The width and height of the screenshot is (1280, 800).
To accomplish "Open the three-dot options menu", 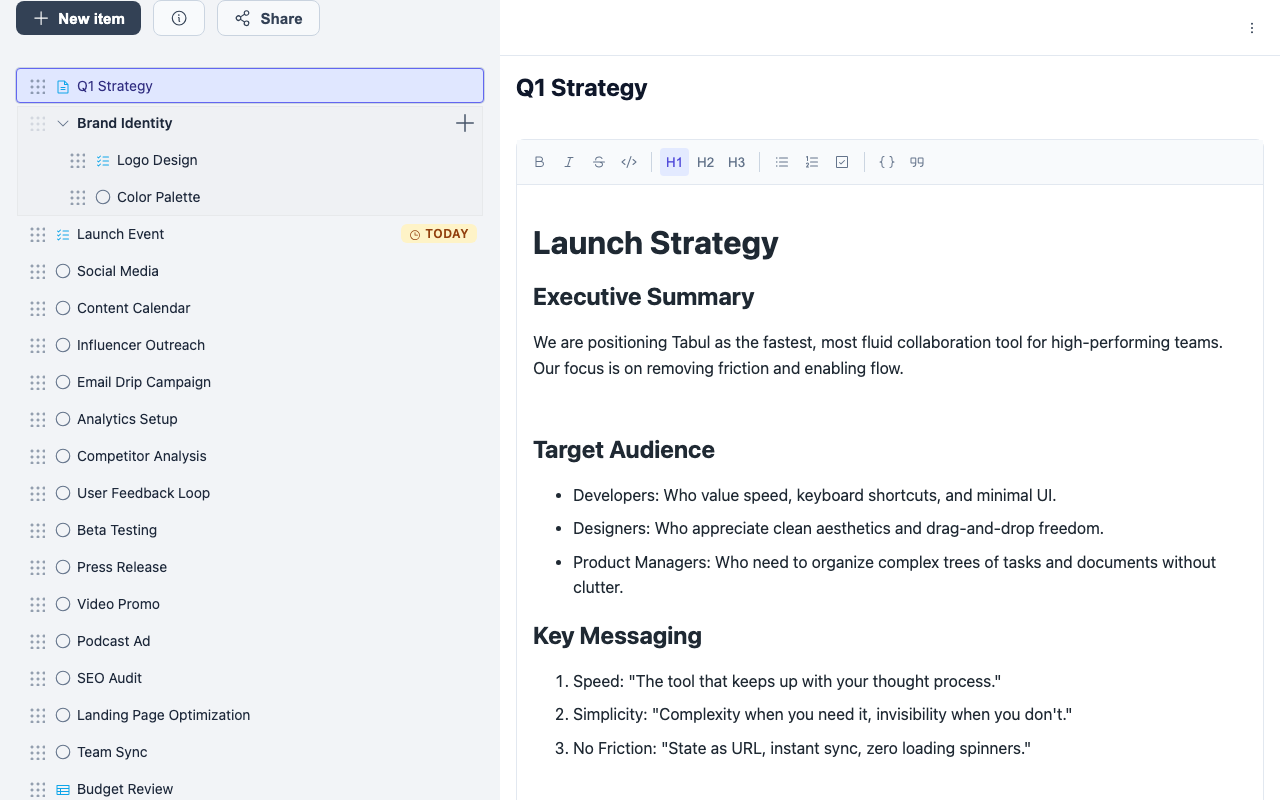I will point(1252,28).
